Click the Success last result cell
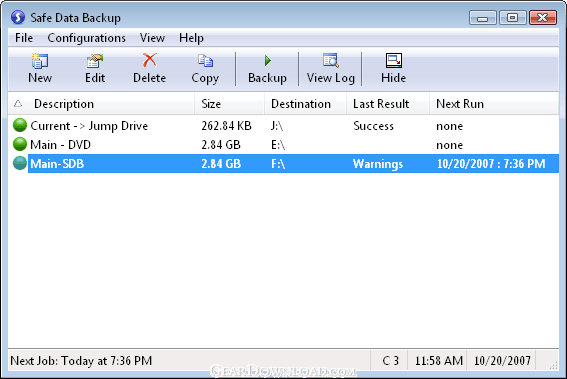The height and width of the screenshot is (379, 567). click(x=374, y=126)
